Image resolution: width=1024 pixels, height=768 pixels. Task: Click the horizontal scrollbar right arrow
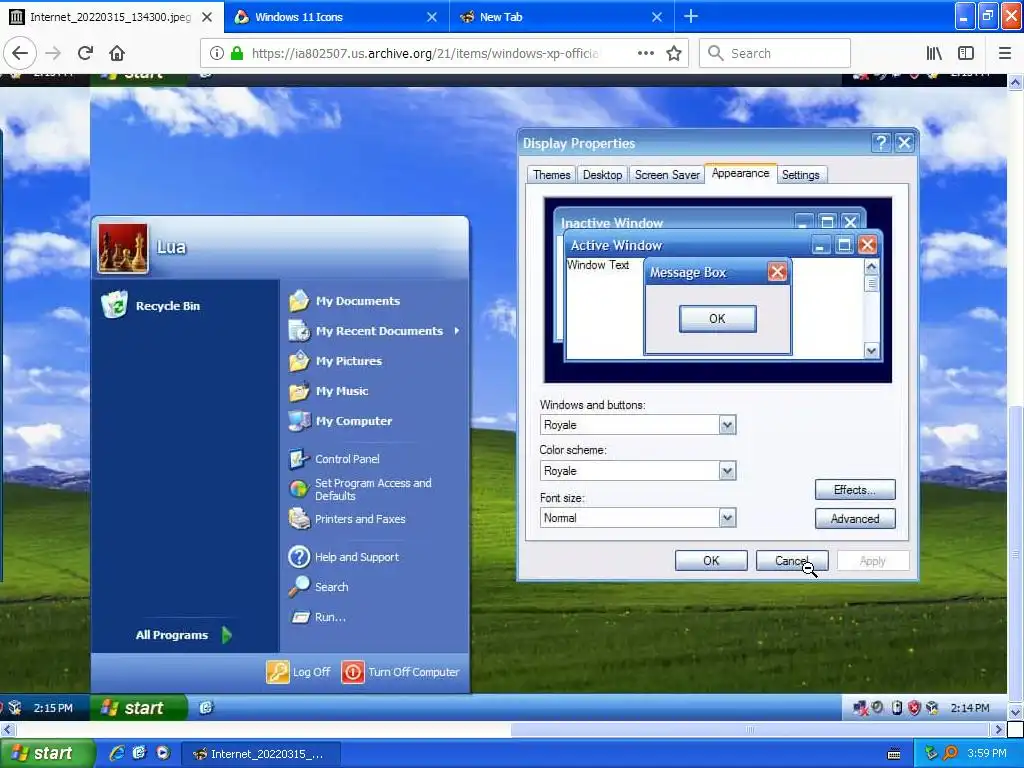(x=999, y=729)
